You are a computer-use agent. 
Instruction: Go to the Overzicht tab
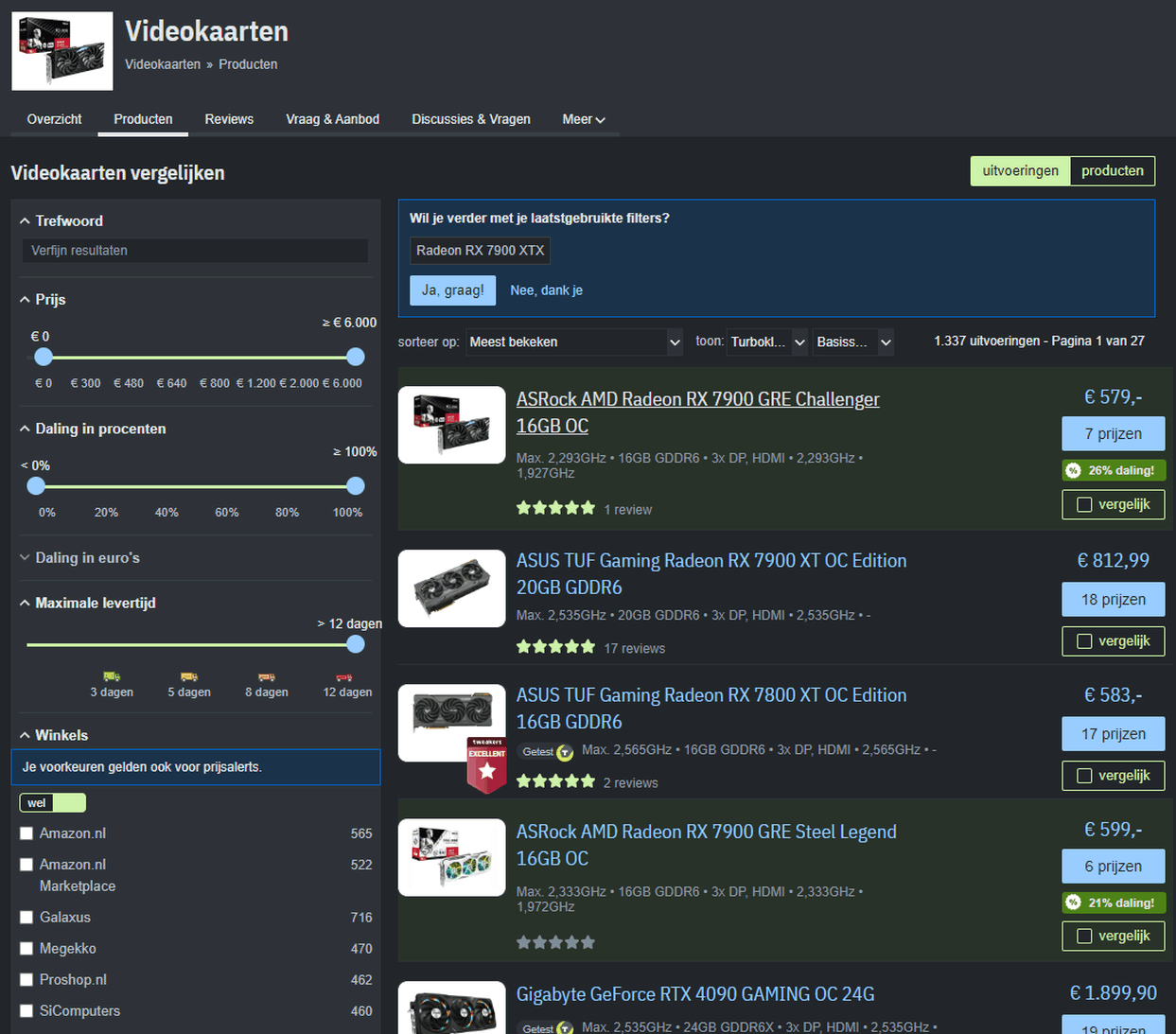coord(54,119)
